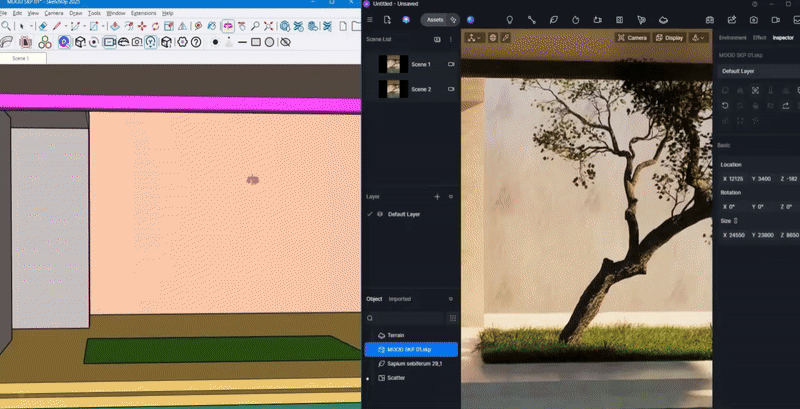Click the colorful globe icon beside Assets
Image resolution: width=800 pixels, height=409 pixels.
[470, 20]
